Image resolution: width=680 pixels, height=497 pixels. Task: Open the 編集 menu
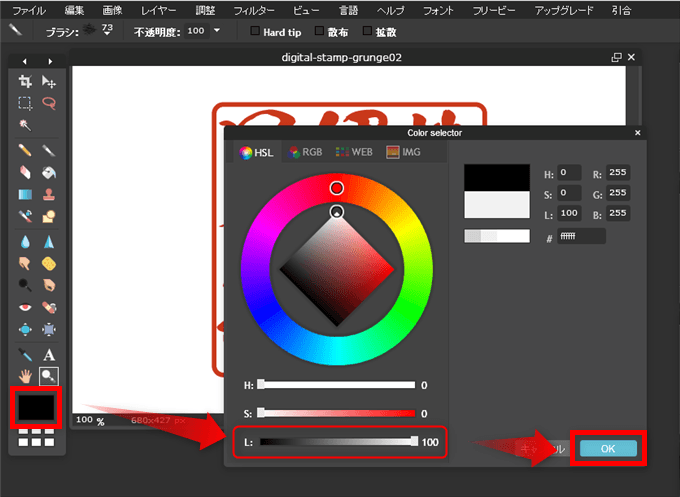tap(74, 10)
